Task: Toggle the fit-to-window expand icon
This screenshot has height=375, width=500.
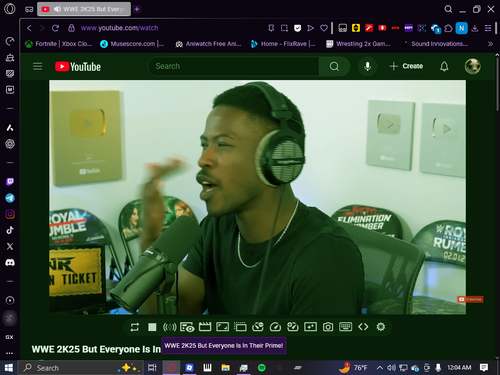Action: tap(222, 327)
